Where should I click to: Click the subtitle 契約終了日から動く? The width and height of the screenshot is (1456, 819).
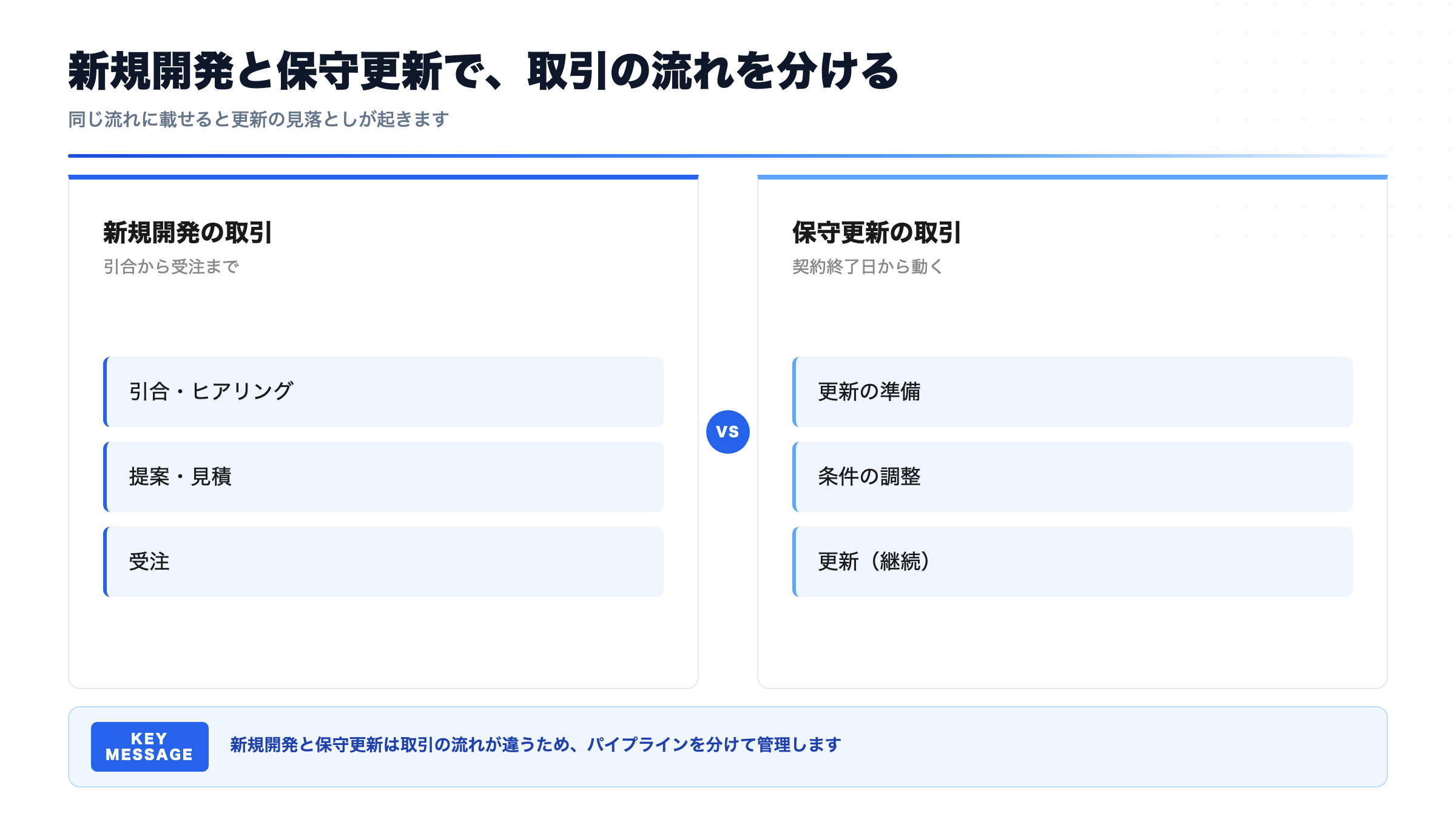(x=868, y=266)
